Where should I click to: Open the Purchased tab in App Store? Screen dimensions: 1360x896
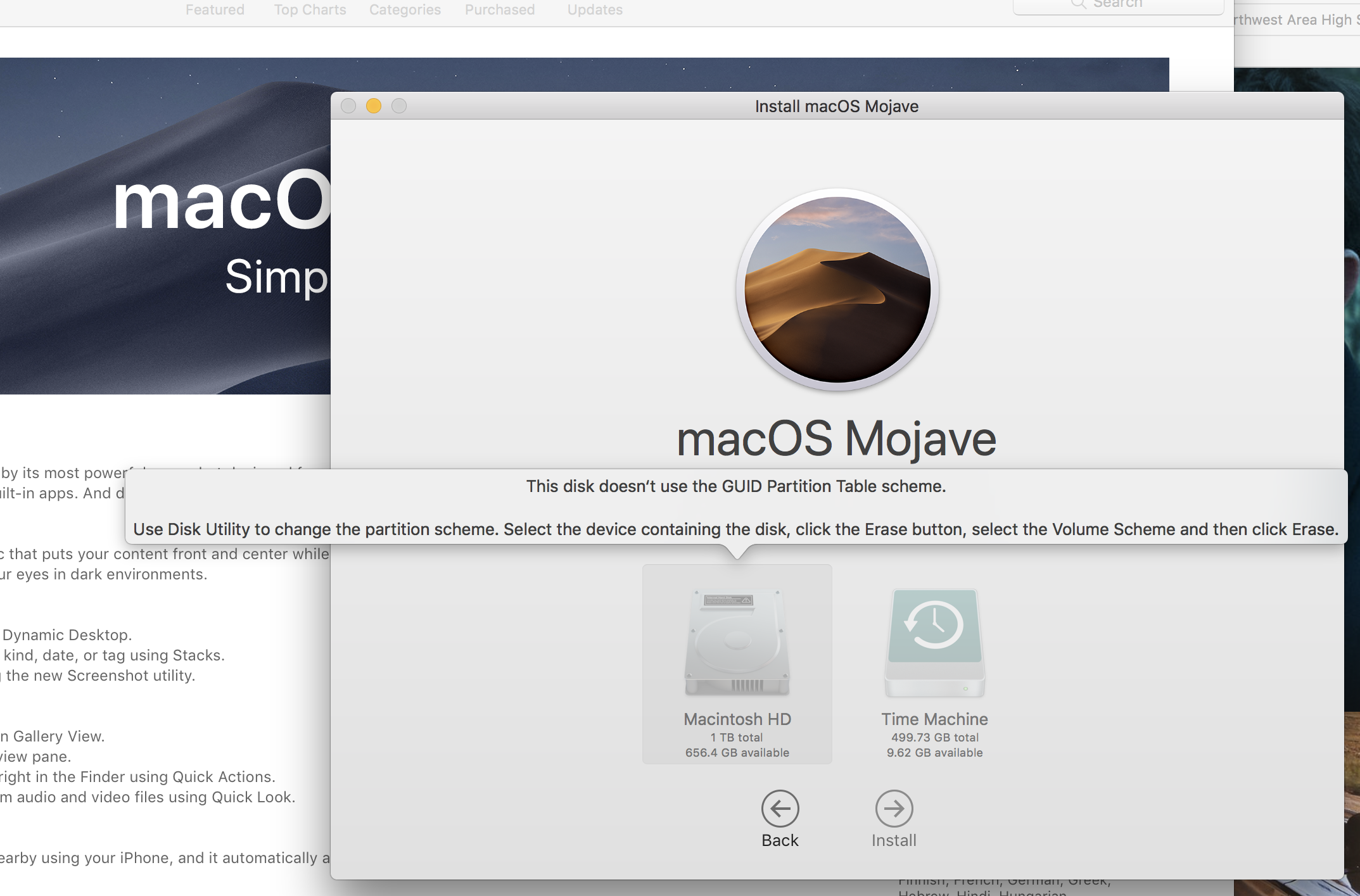pyautogui.click(x=500, y=9)
